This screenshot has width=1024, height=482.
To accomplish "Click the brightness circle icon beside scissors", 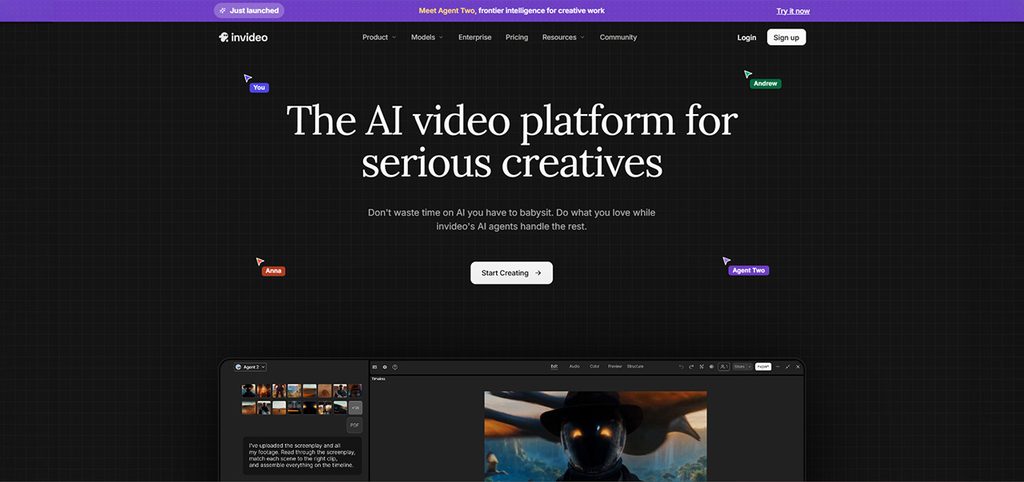I will (x=711, y=367).
